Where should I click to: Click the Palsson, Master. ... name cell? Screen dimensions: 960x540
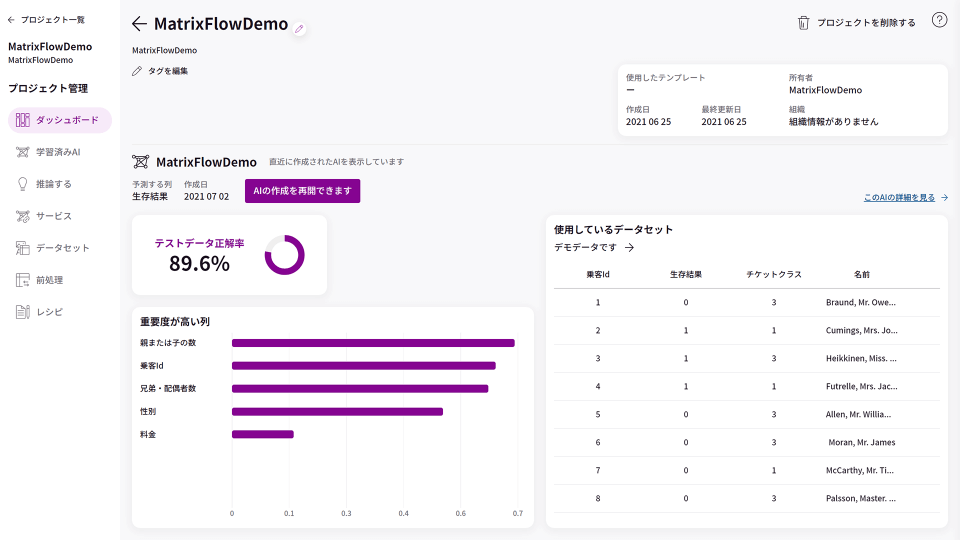click(x=861, y=498)
